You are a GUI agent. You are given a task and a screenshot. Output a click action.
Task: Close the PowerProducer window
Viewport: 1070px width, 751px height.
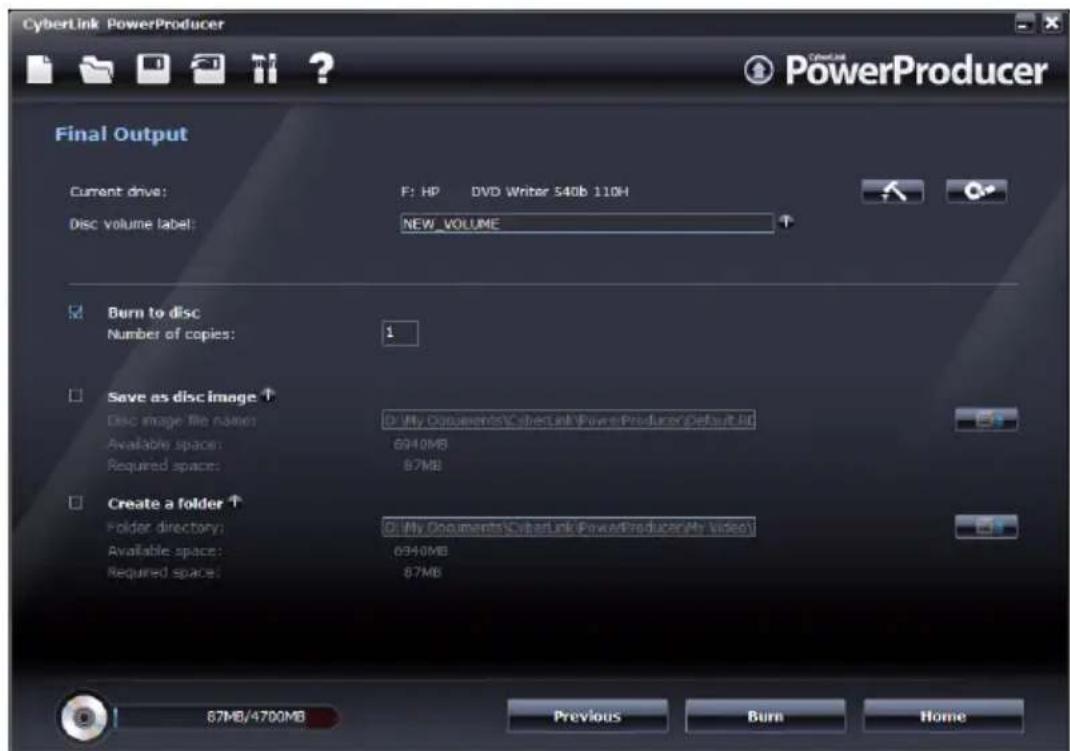(x=1052, y=24)
